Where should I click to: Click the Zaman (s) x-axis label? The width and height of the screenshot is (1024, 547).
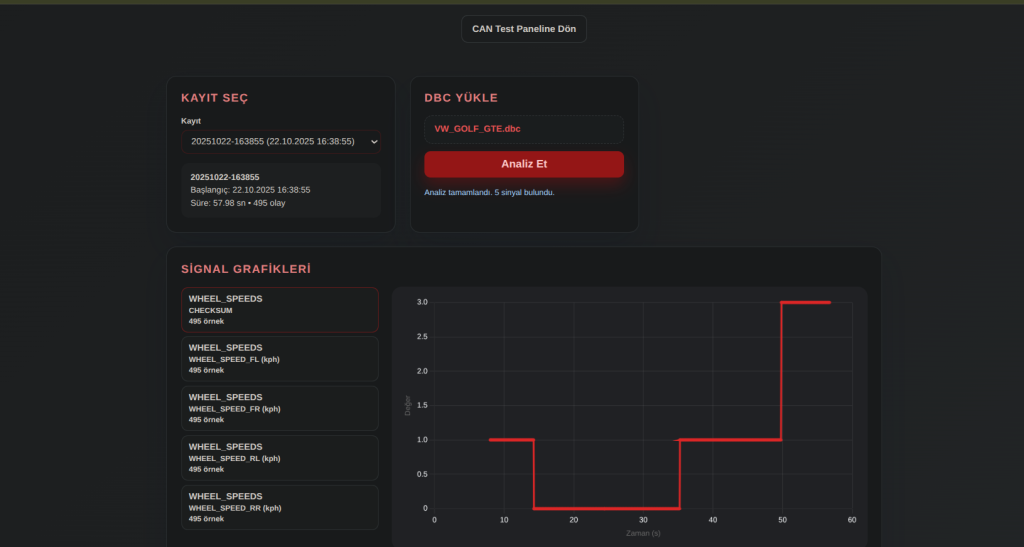(x=643, y=533)
